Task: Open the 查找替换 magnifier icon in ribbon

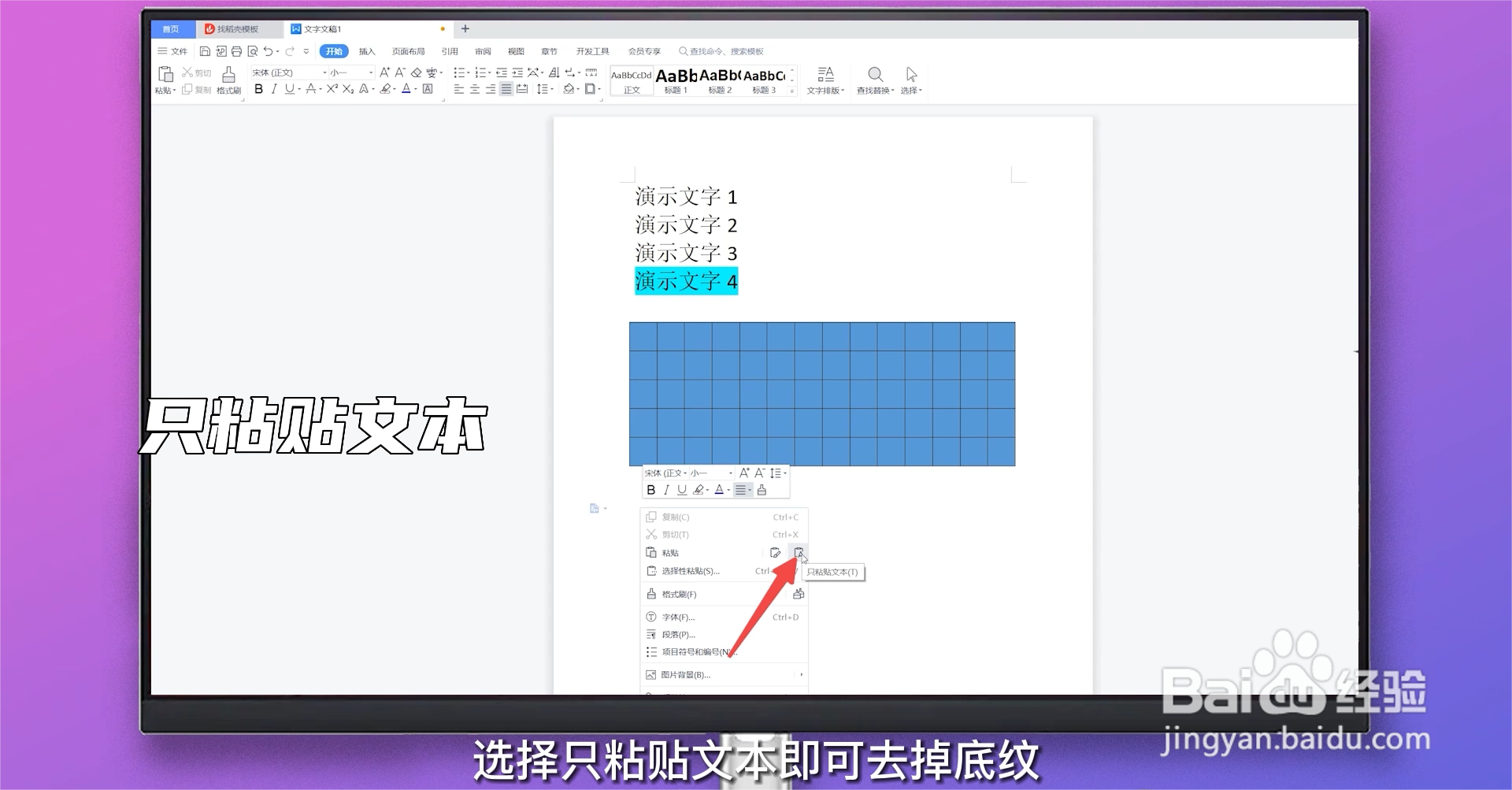Action: [875, 74]
